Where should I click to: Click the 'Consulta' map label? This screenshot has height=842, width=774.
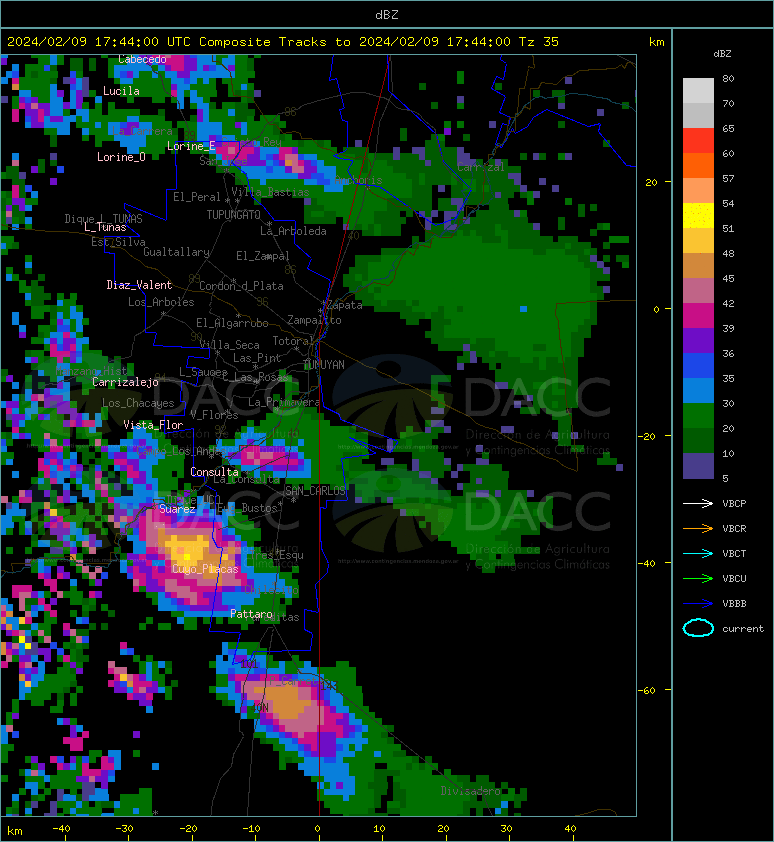point(214,472)
